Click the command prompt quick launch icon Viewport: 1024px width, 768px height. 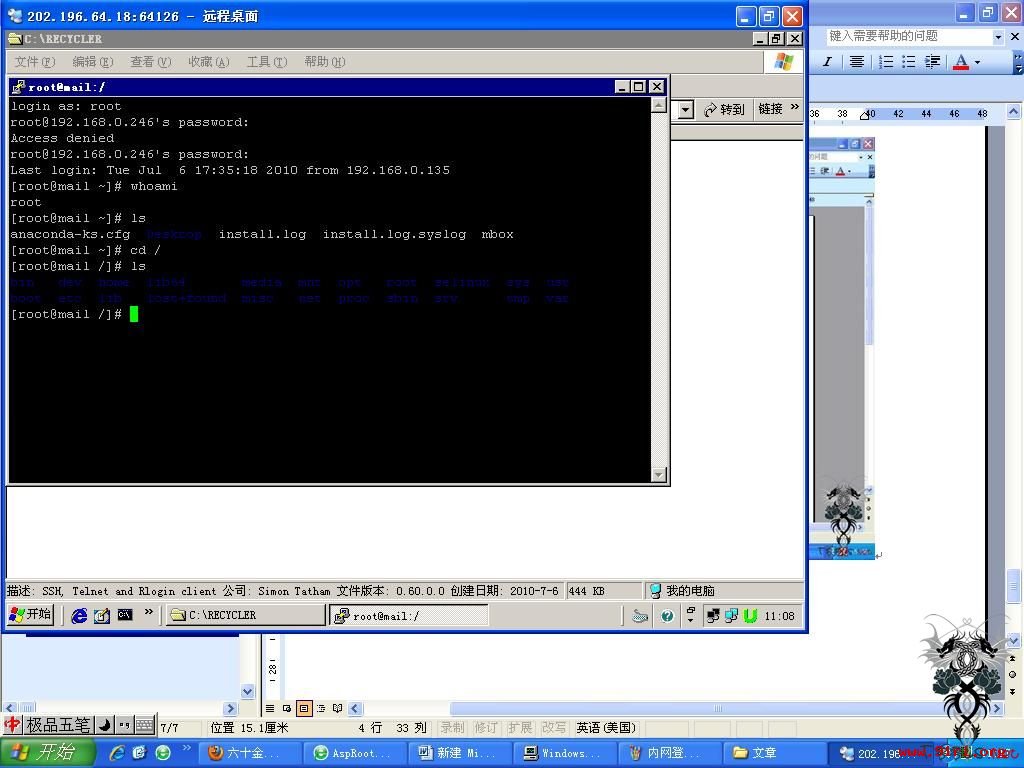tap(124, 615)
